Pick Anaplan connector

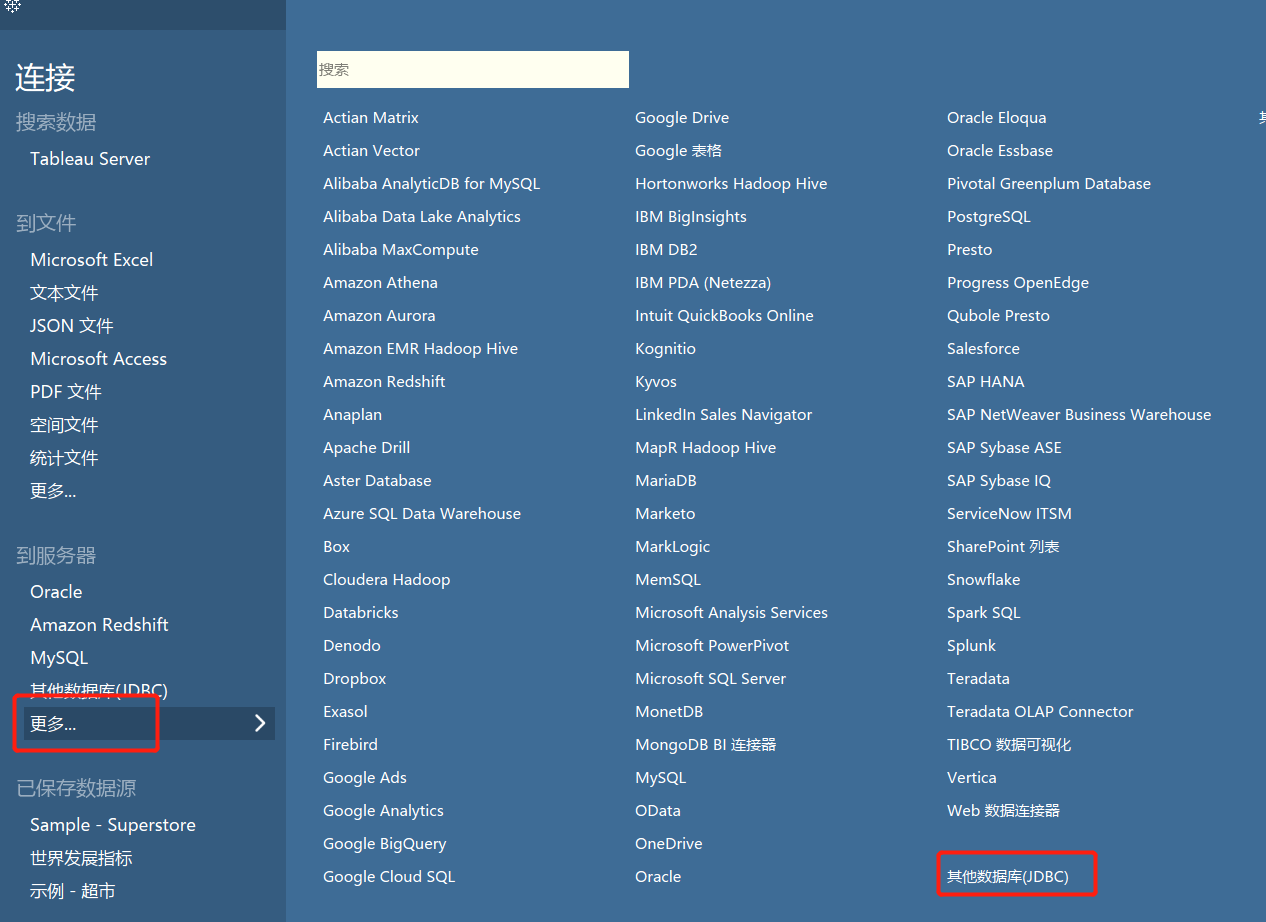[x=352, y=415]
